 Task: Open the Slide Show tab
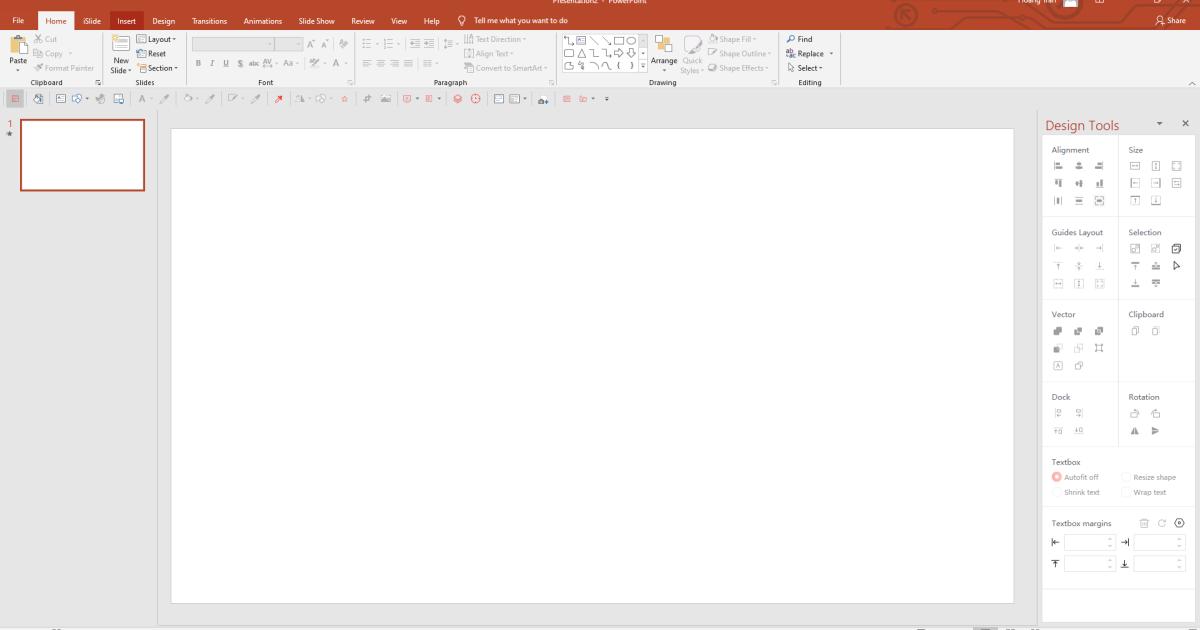tap(316, 20)
